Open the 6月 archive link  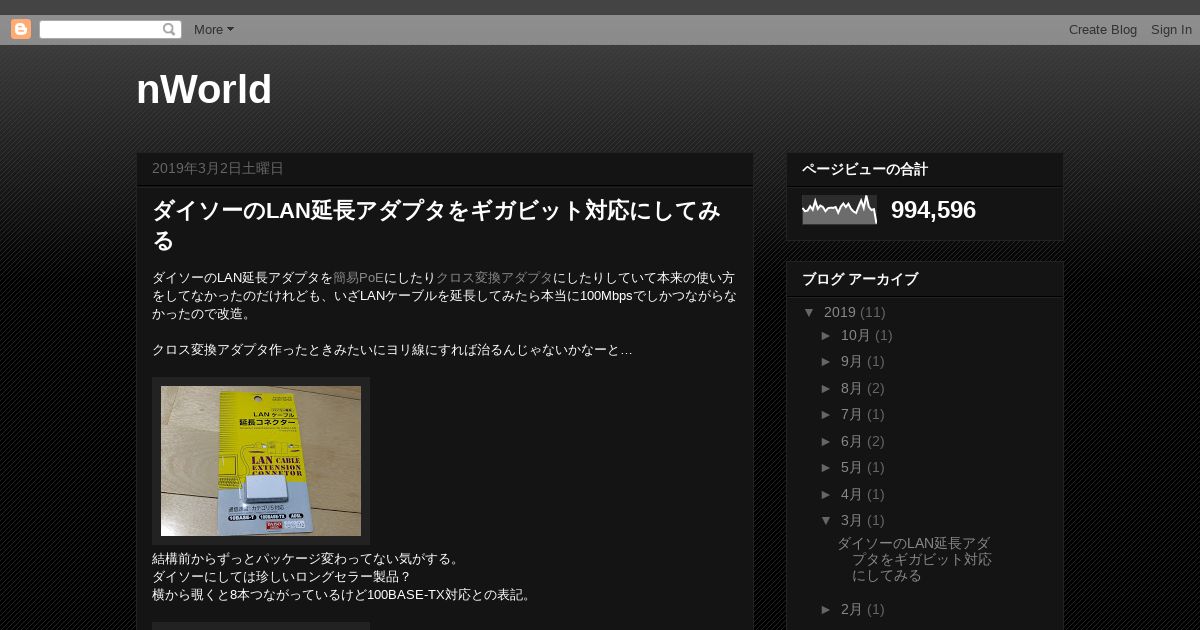pyautogui.click(x=852, y=441)
